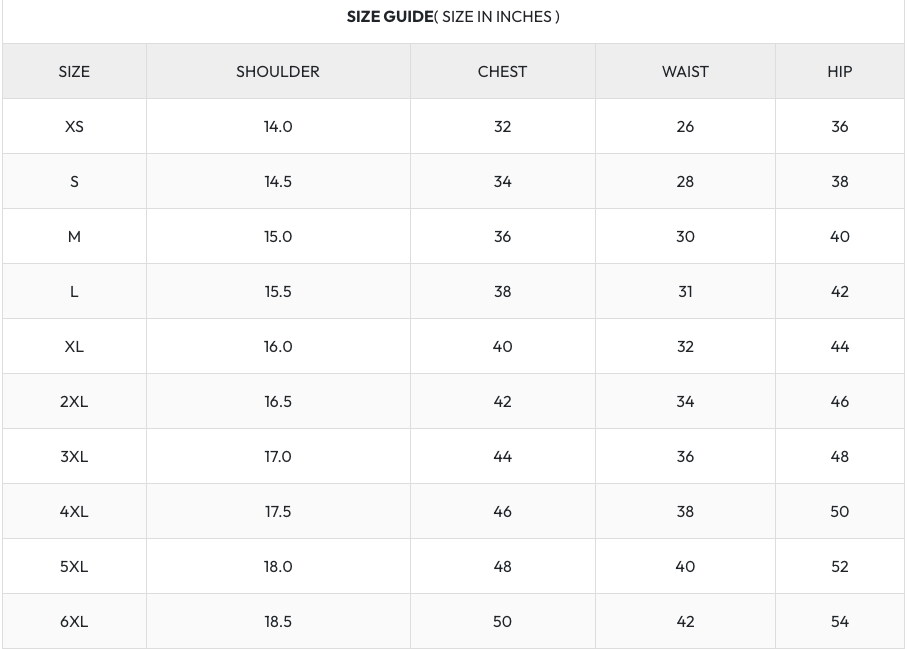Click hip value 52 in 5XL row
The image size is (908, 649).
point(840,567)
